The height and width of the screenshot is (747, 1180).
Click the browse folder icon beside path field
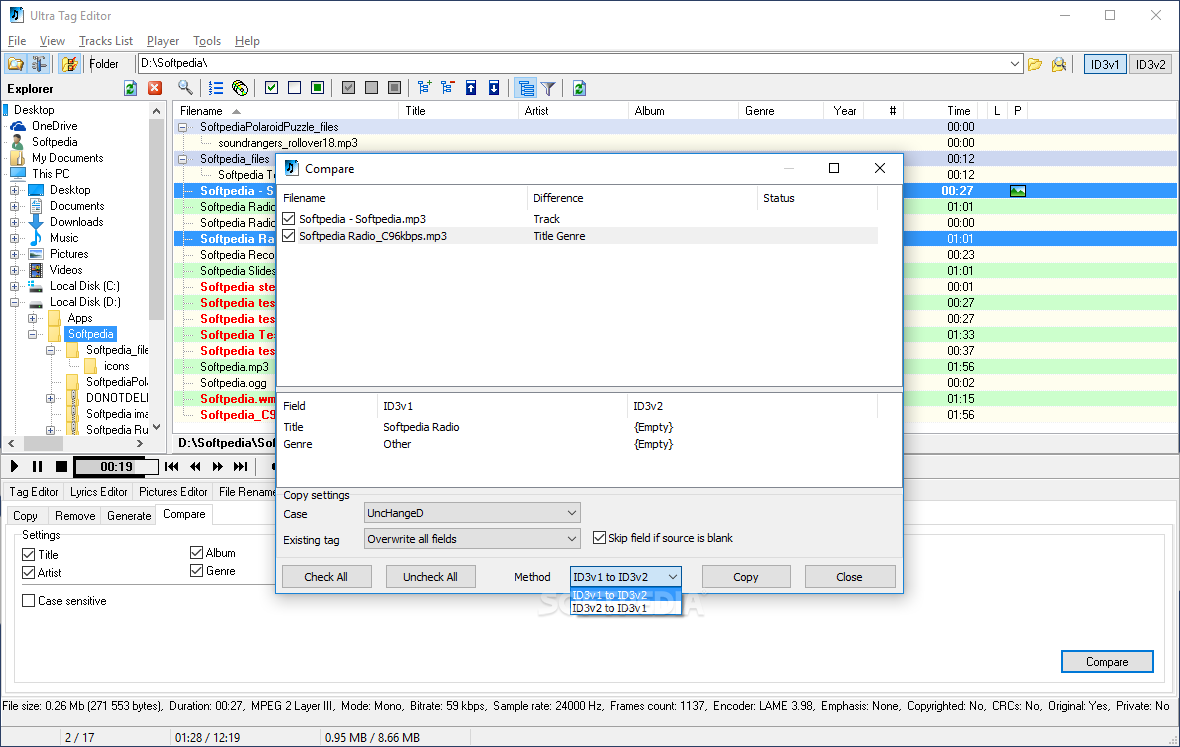coord(1036,64)
